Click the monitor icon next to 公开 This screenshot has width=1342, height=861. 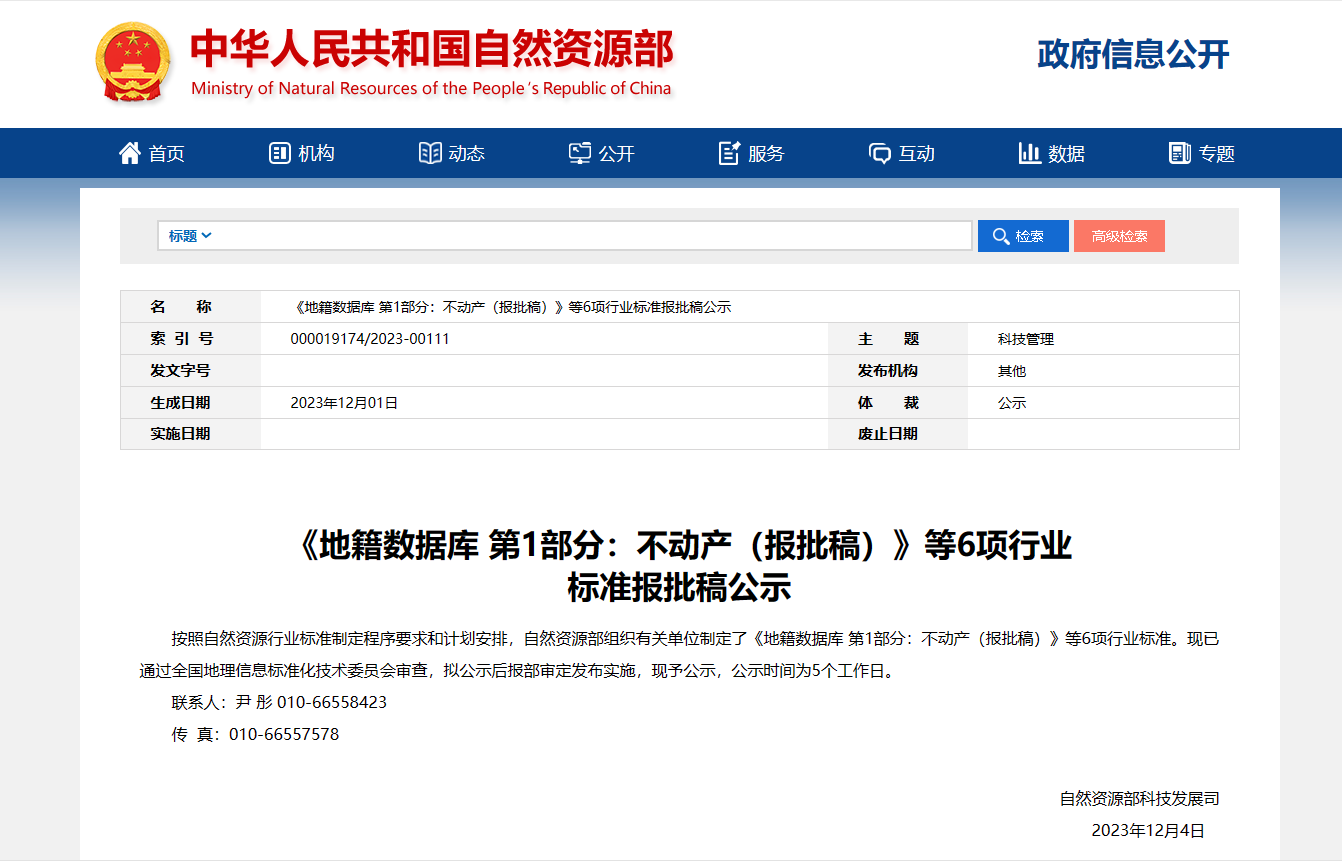click(580, 152)
